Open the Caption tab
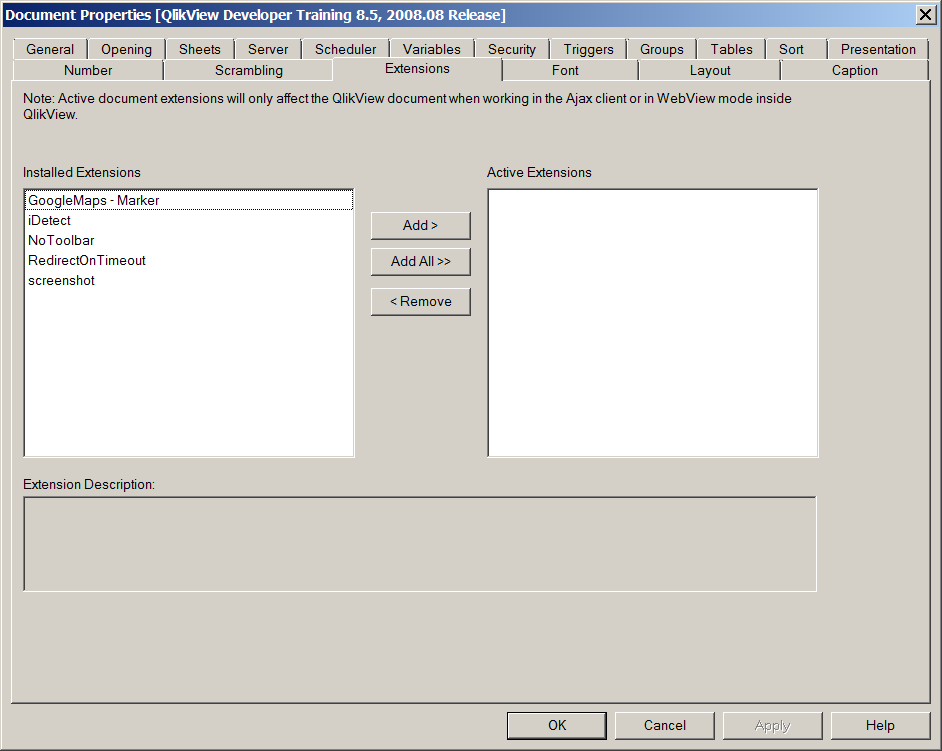The image size is (942, 751). click(x=854, y=70)
